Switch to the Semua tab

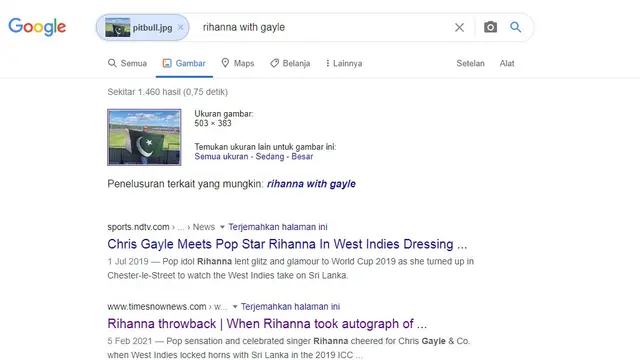(127, 63)
